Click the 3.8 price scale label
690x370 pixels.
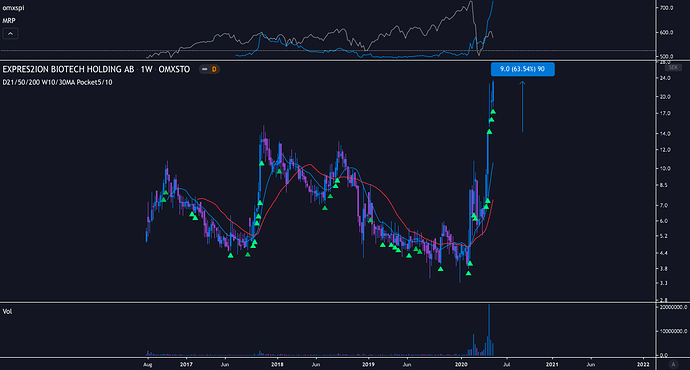point(664,268)
